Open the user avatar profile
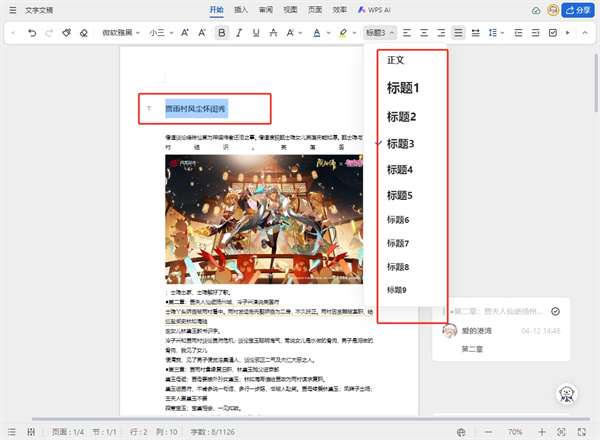This screenshot has height=440, width=600. pyautogui.click(x=553, y=10)
